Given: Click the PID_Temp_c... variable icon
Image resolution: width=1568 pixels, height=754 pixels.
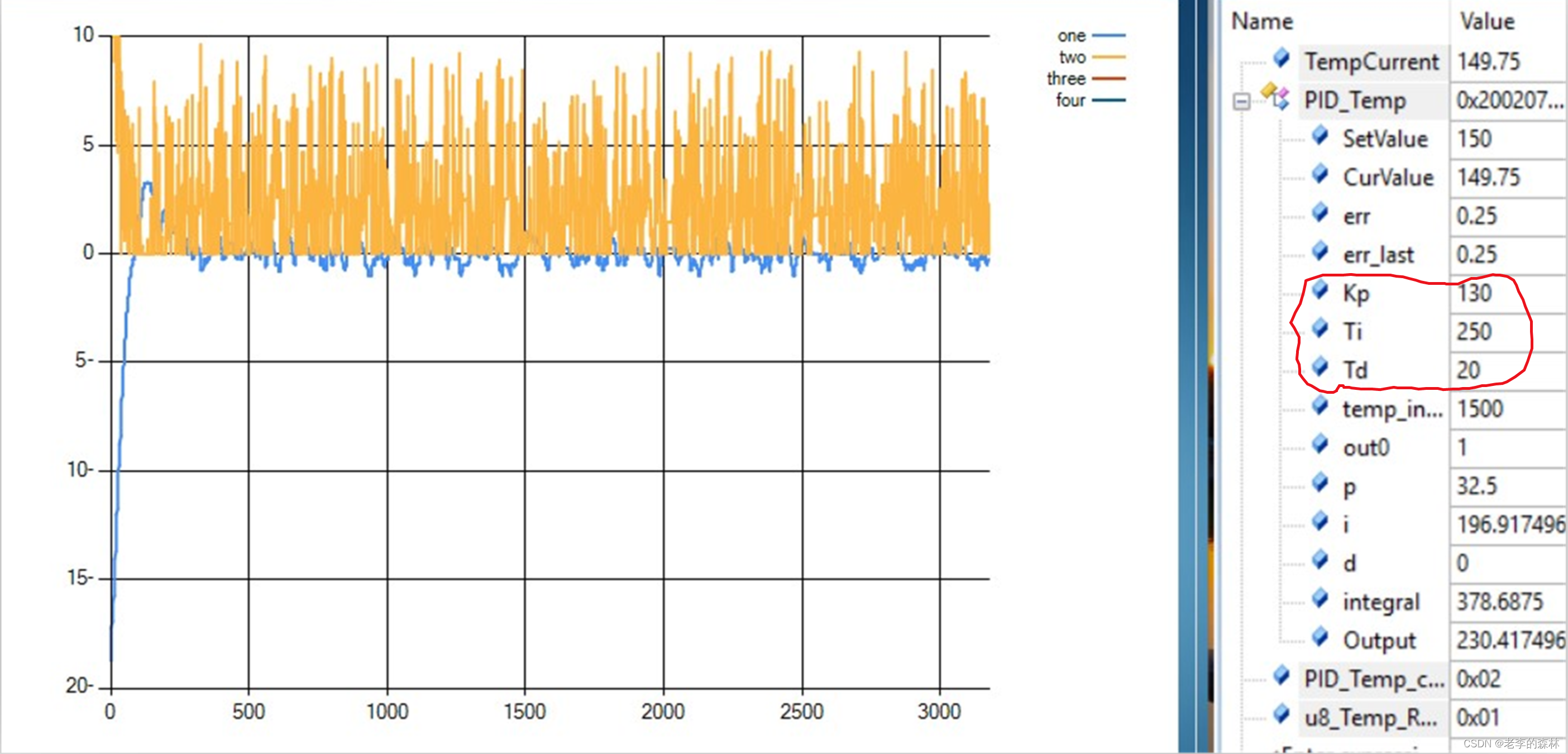Looking at the screenshot, I should pos(1282,675).
